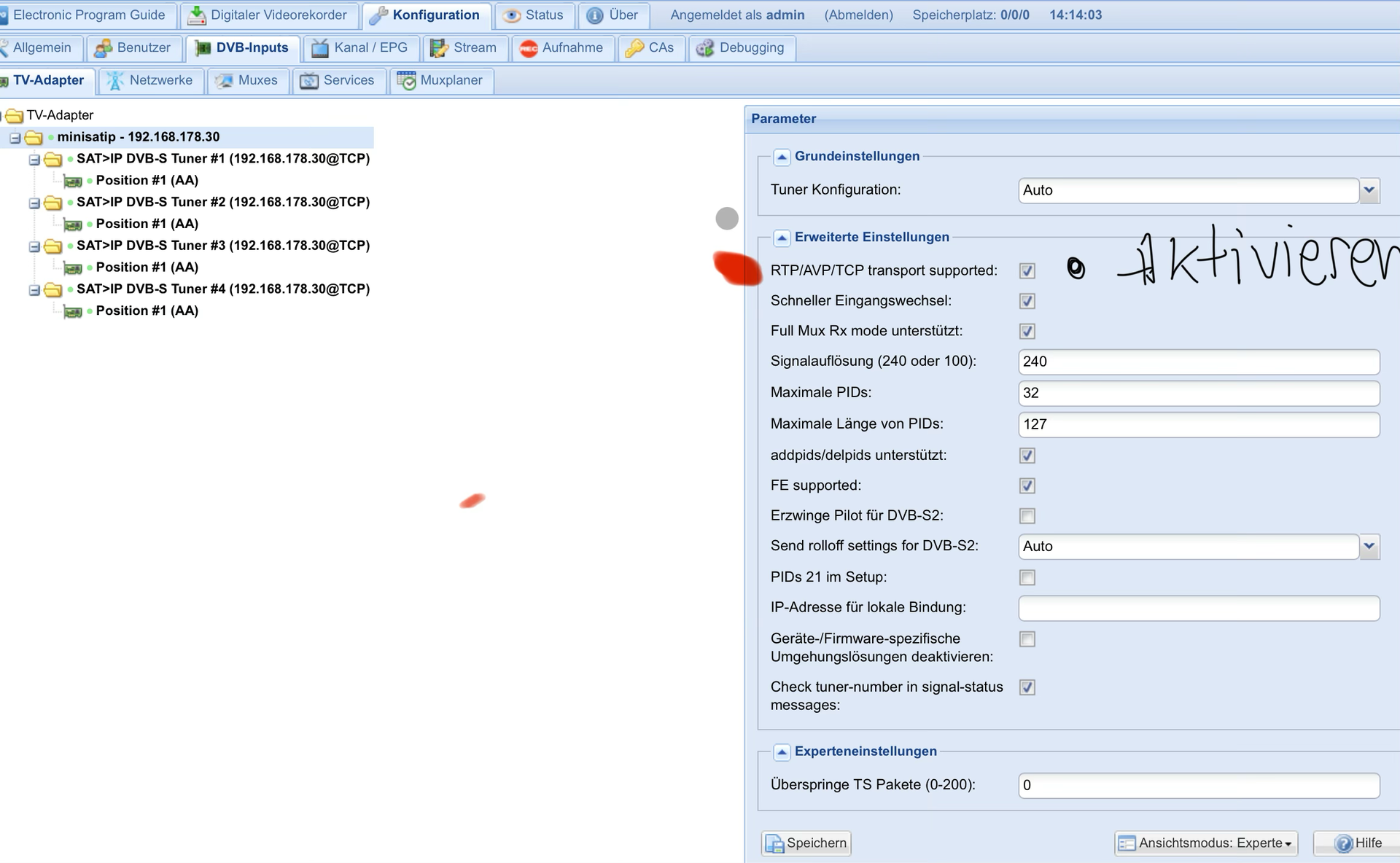Click the Muxes icon
The width and height of the screenshot is (1400, 863).
pyautogui.click(x=224, y=81)
